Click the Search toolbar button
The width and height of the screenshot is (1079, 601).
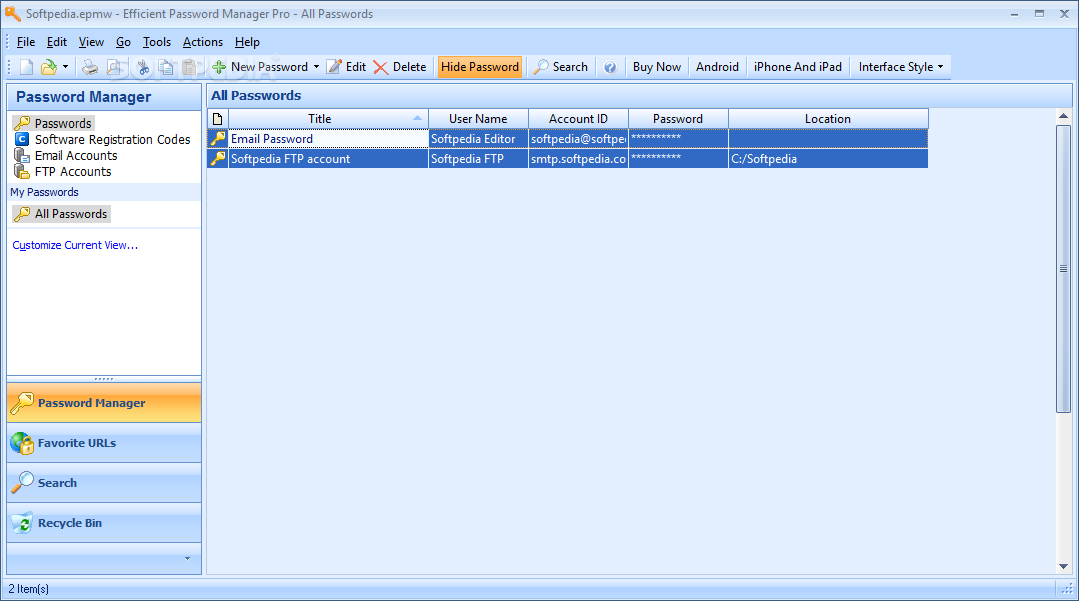pos(561,67)
